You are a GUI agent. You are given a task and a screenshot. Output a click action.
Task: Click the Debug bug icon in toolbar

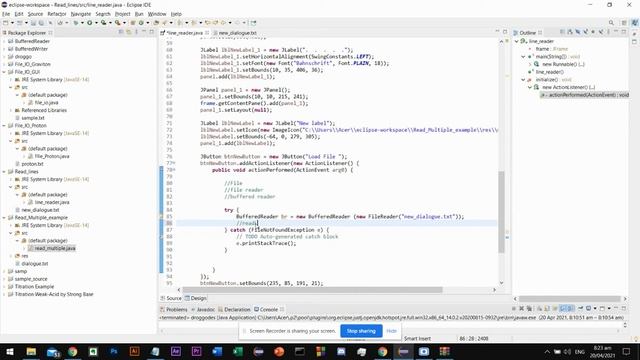click(x=76, y=23)
